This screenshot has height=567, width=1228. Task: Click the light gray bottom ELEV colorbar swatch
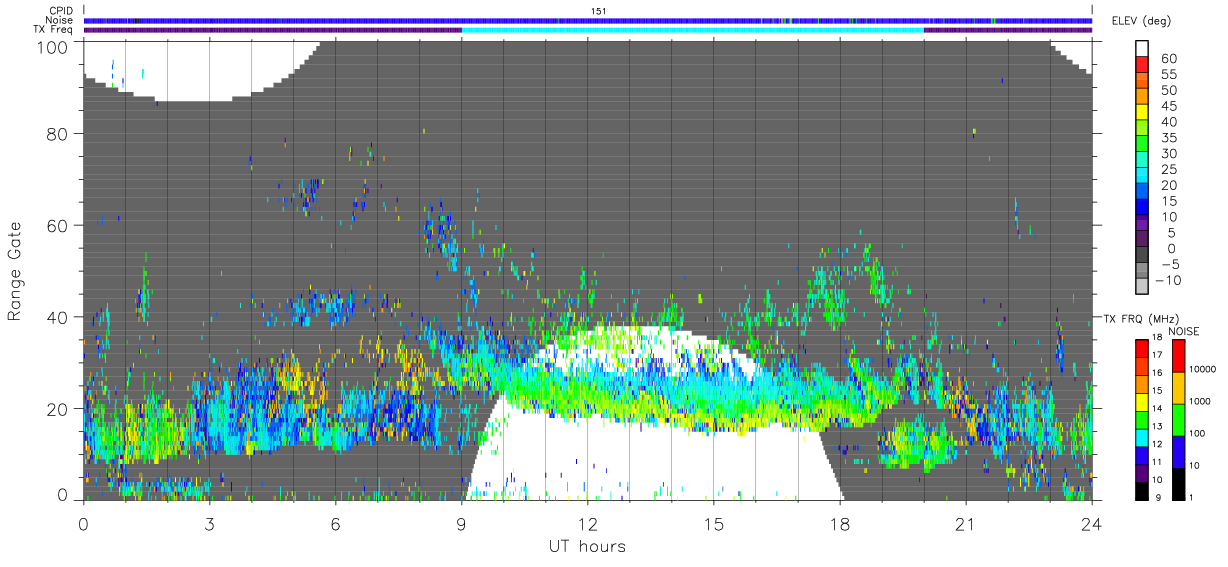click(x=1143, y=285)
